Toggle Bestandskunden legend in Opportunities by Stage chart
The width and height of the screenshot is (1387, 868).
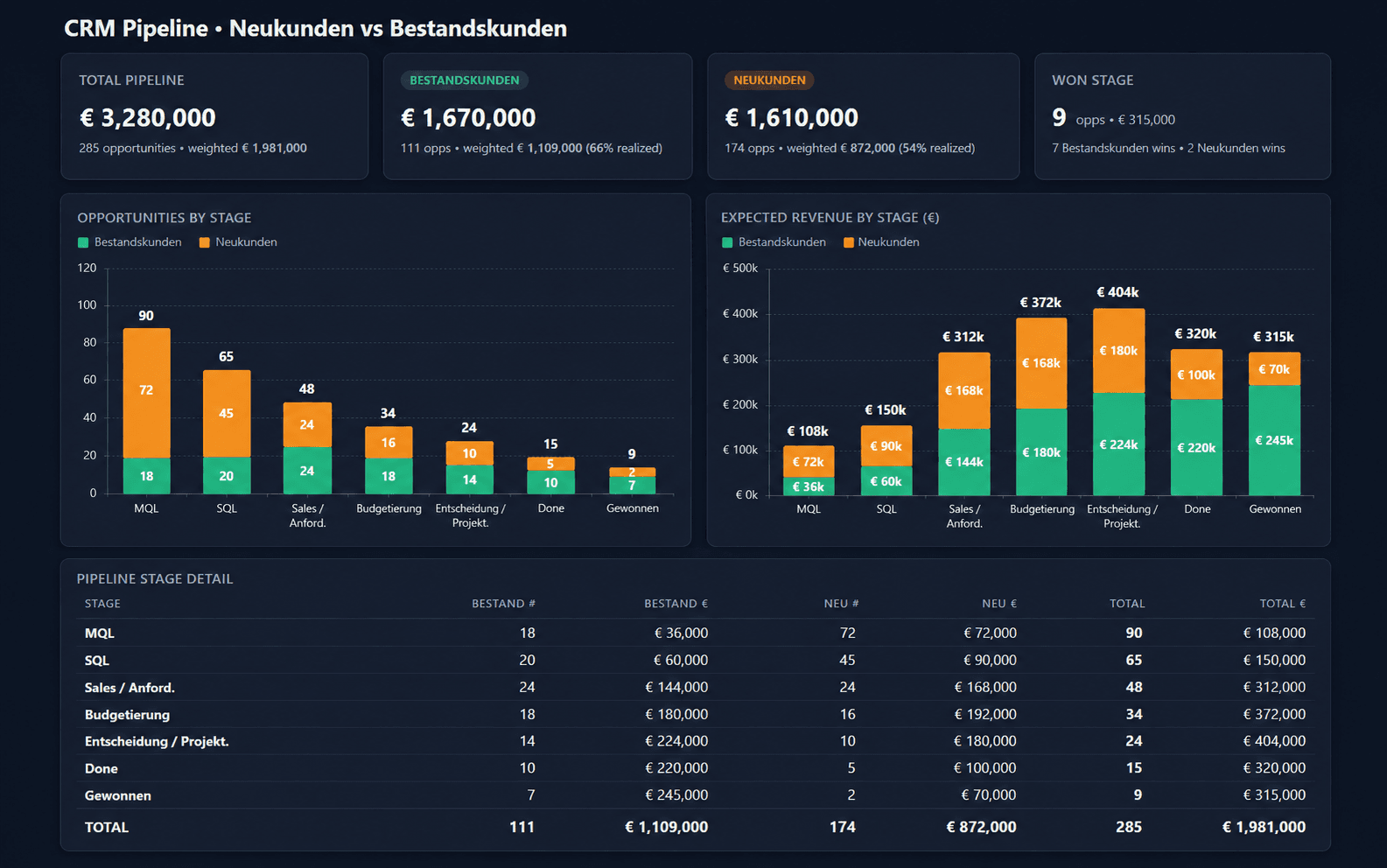pyautogui.click(x=130, y=242)
